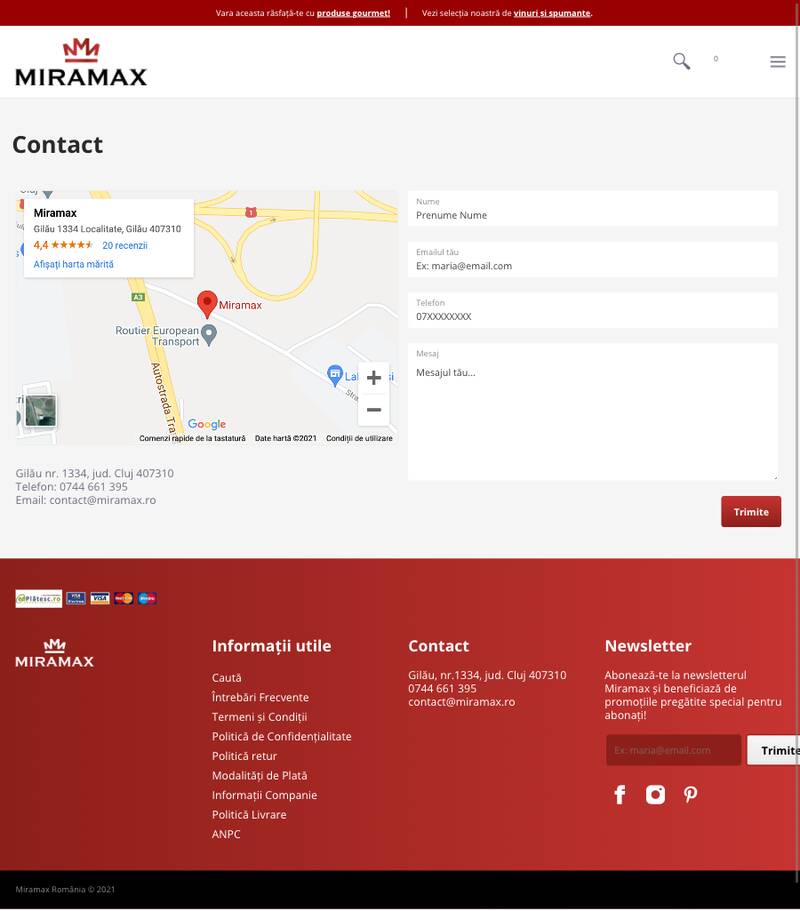Image resolution: width=800 pixels, height=911 pixels.
Task: Zoom out on the map
Action: click(374, 410)
